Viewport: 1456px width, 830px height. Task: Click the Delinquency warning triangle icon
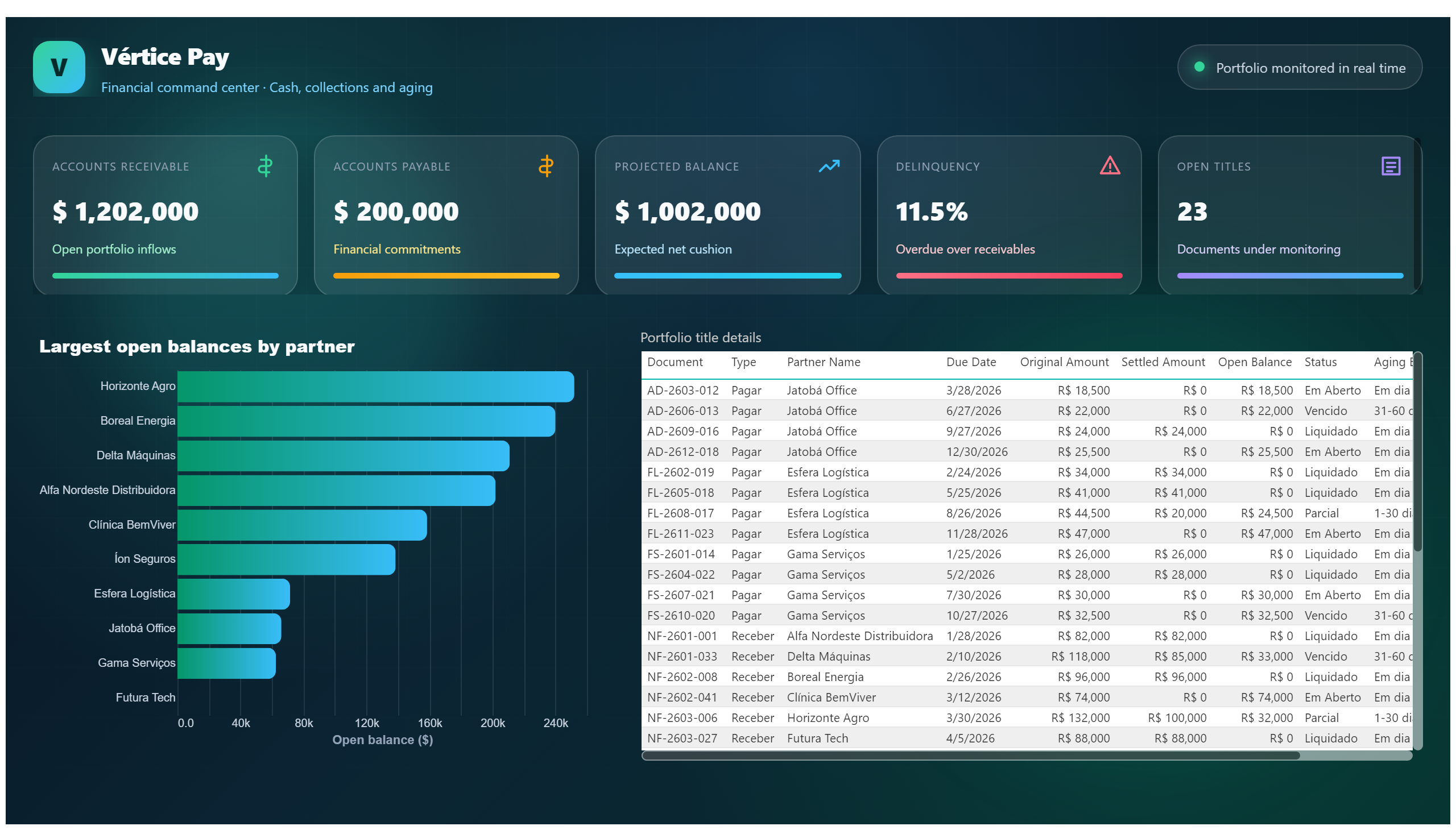tap(1109, 165)
